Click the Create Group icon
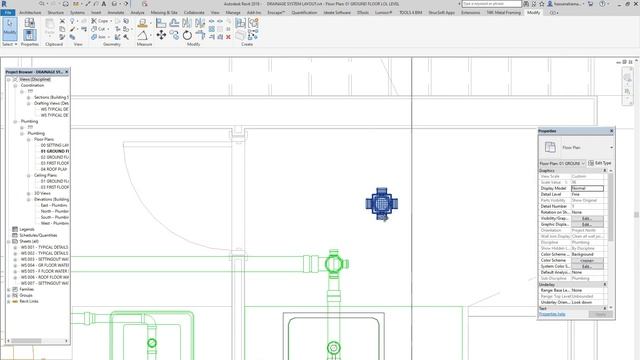The height and width of the screenshot is (360, 640). 253,23
